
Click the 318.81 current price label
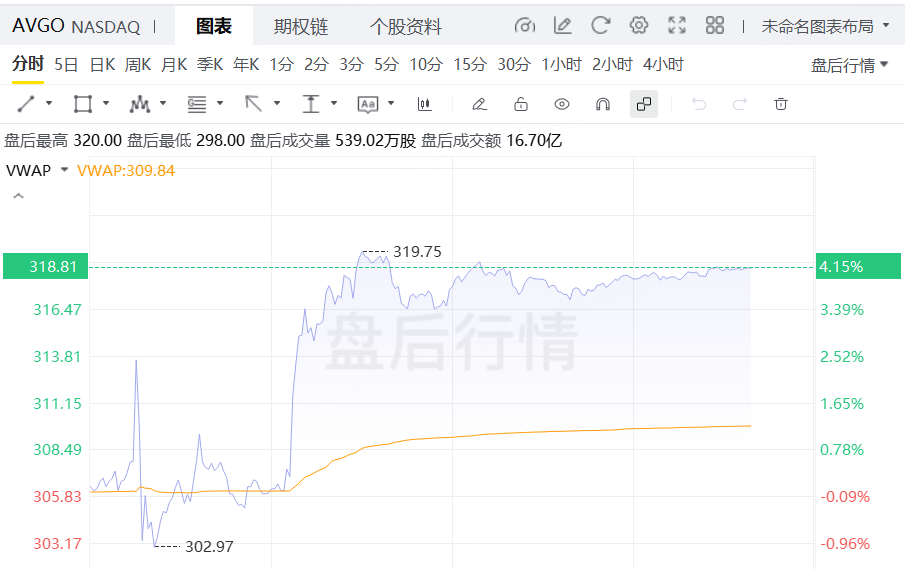45,267
